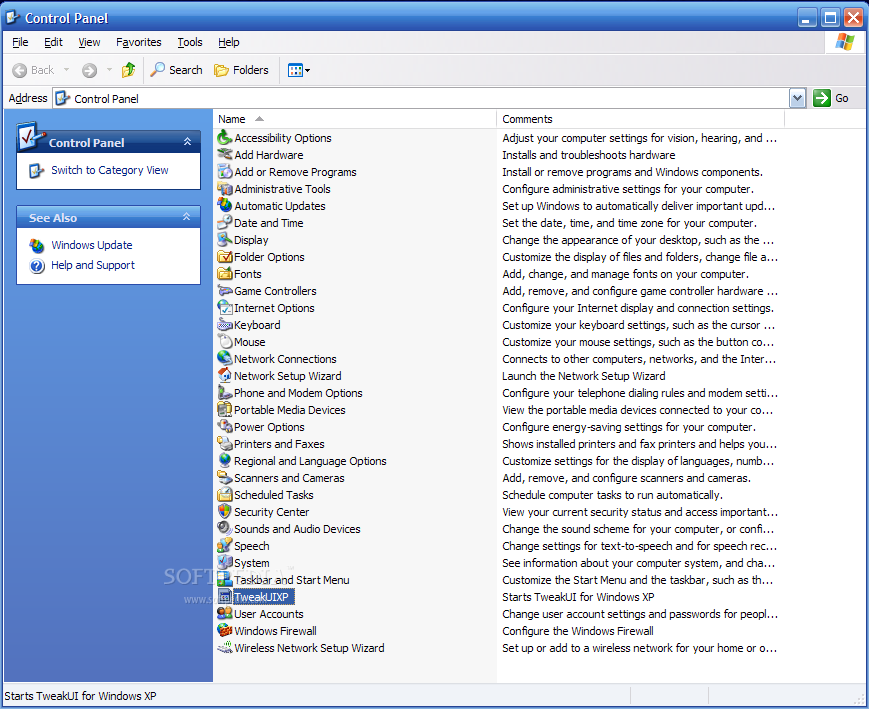Click the Network Connections icon

pos(224,359)
